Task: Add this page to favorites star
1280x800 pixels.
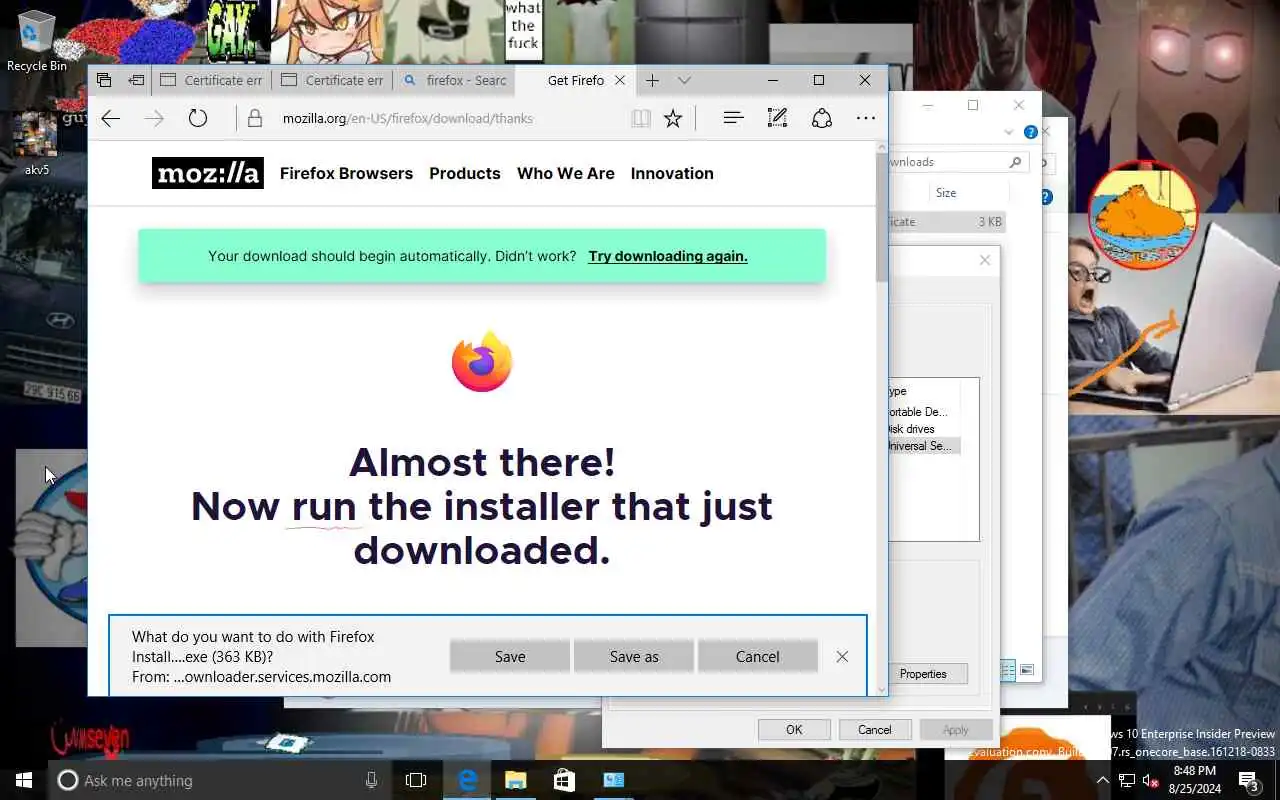Action: pyautogui.click(x=673, y=118)
